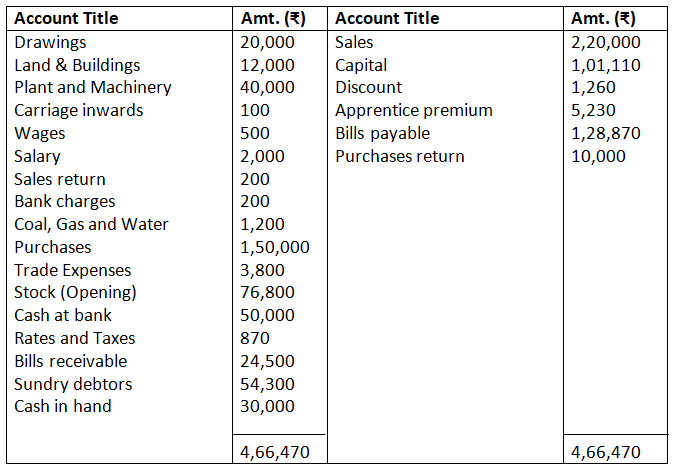The width and height of the screenshot is (676, 468).
Task: Select the Plant and Machinery cell
Action: point(92,87)
